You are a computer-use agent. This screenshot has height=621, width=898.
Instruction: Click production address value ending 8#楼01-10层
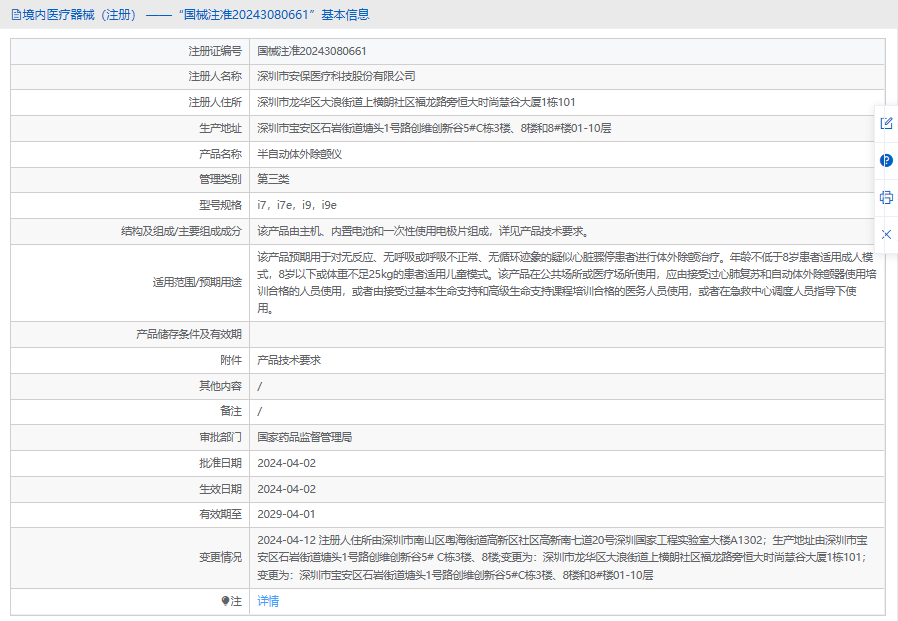[x=434, y=128]
